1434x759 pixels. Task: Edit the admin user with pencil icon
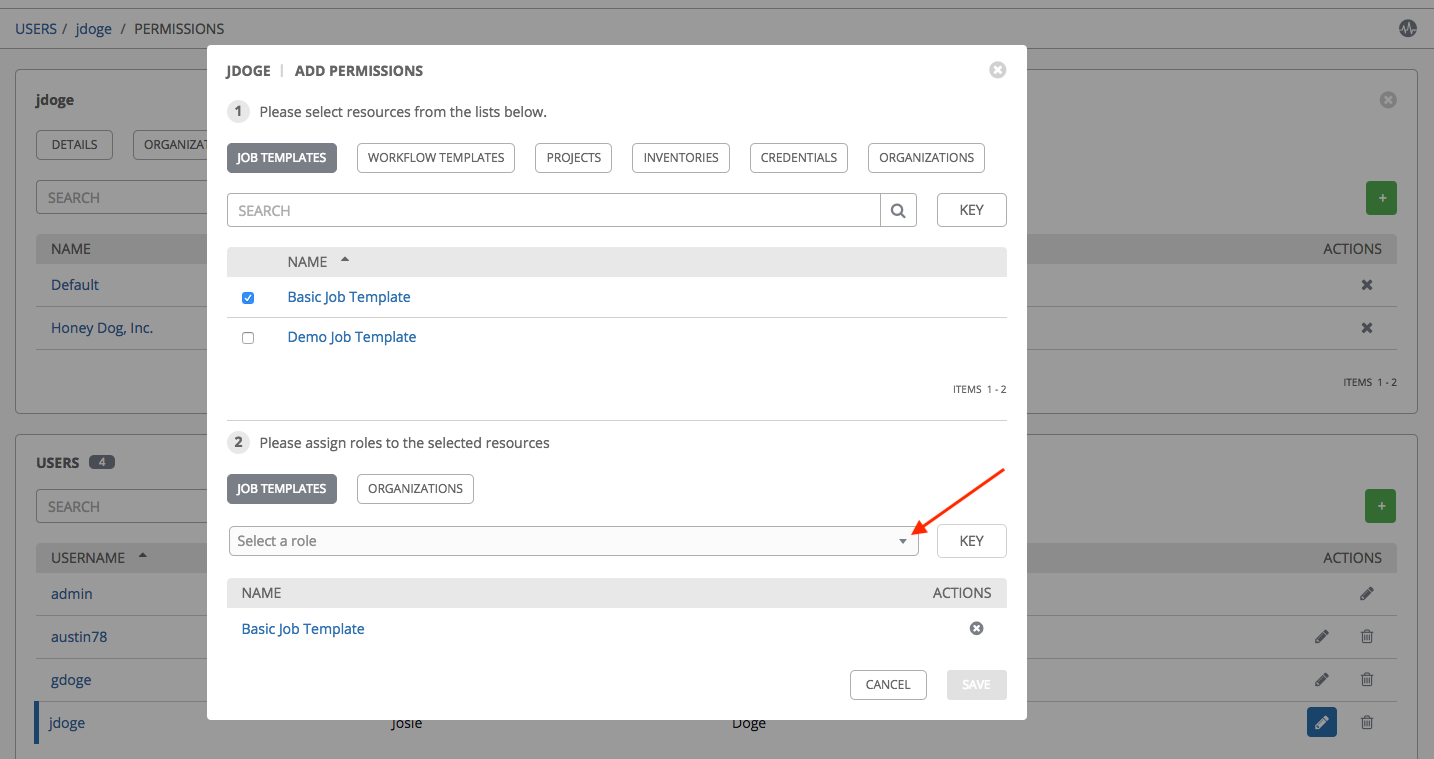coord(1367,594)
